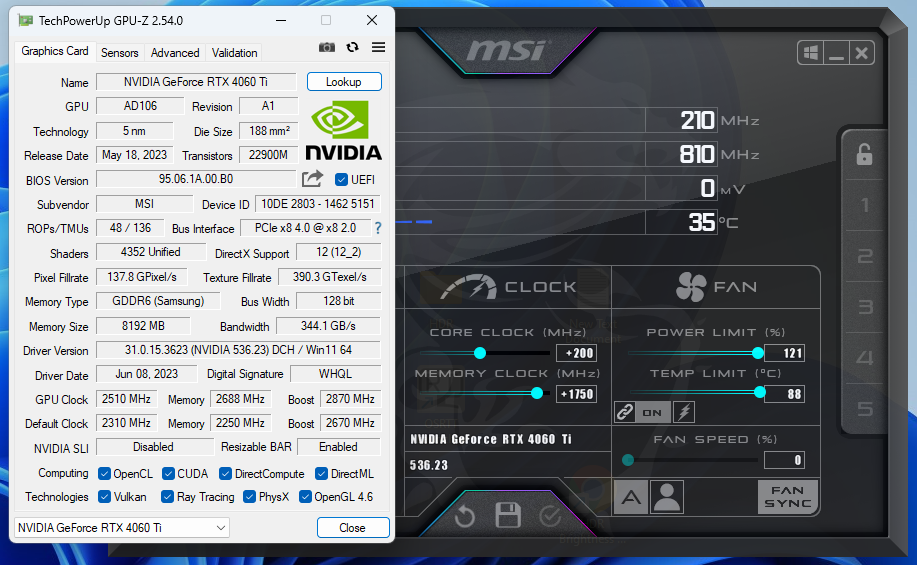Toggle the CUDA checkbox
917x565 pixels.
[x=168, y=473]
